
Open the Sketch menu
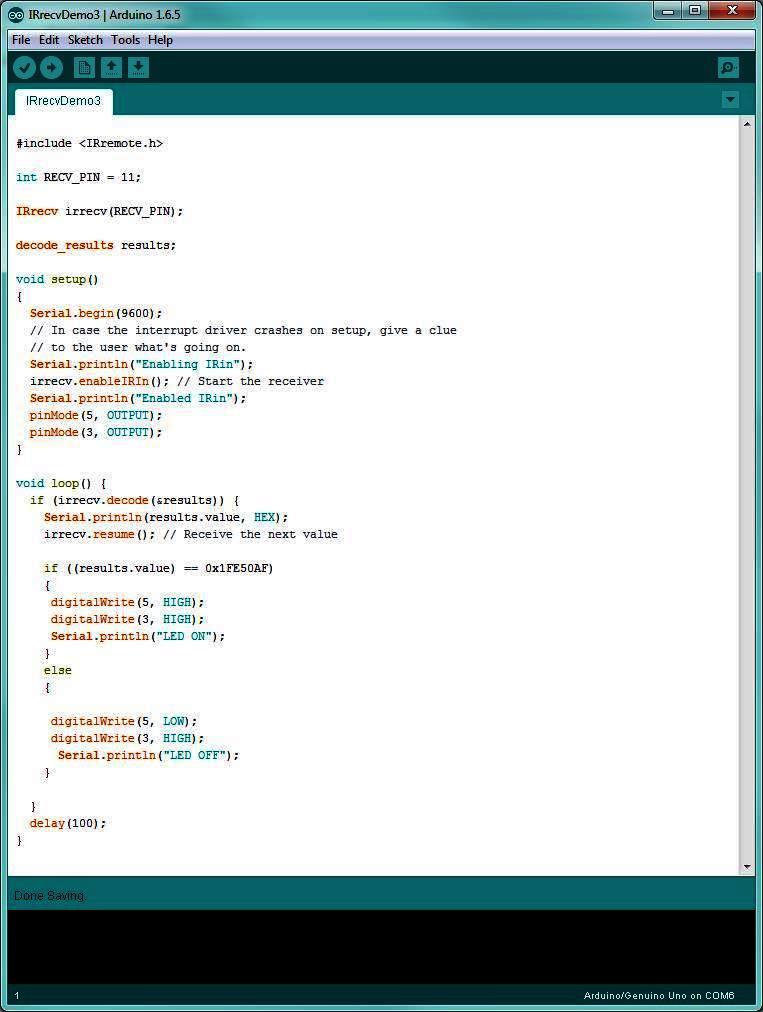pyautogui.click(x=85, y=40)
